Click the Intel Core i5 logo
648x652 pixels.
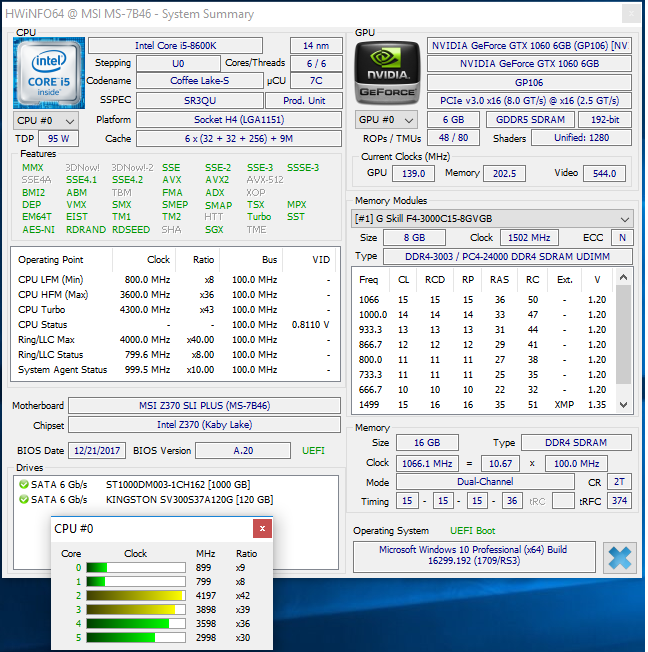(49, 73)
